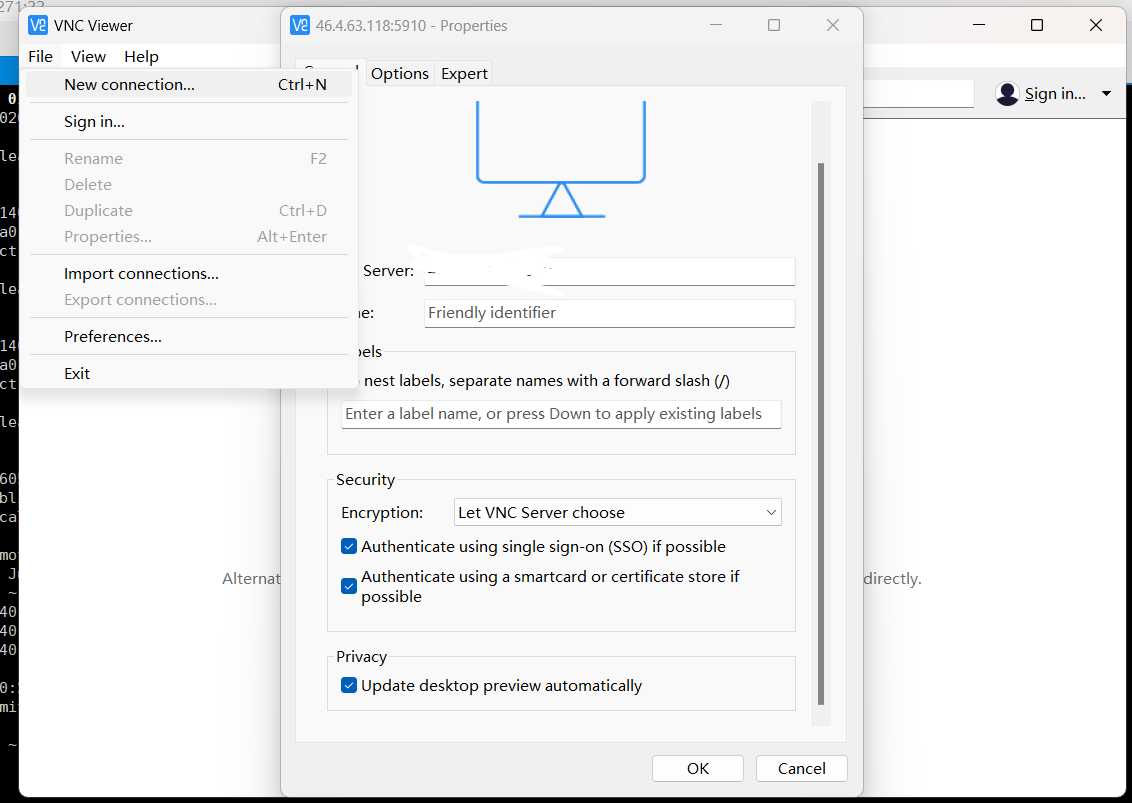Viewport: 1132px width, 803px height.
Task: Maximize the main VNC Viewer window
Action: coord(1037,25)
